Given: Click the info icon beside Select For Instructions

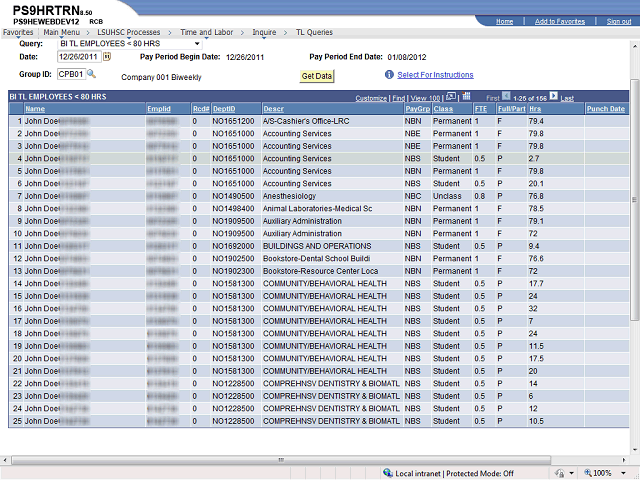Looking at the screenshot, I should [388, 75].
